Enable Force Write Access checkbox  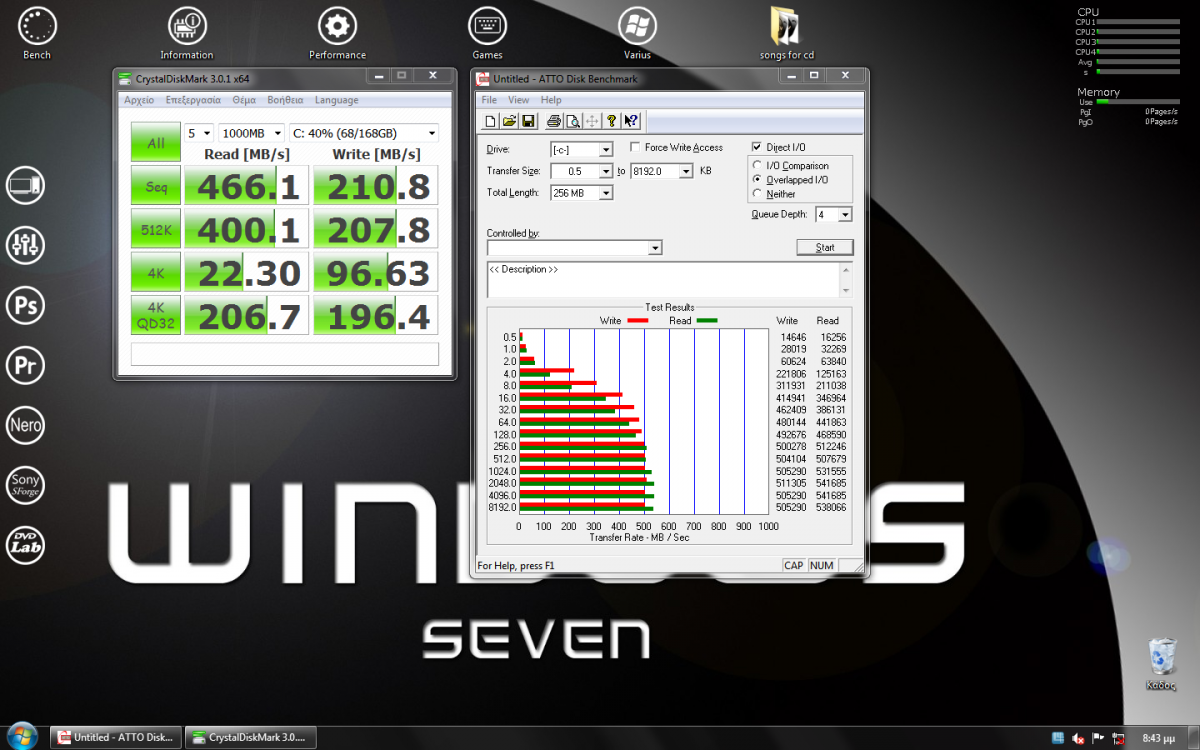(x=635, y=148)
